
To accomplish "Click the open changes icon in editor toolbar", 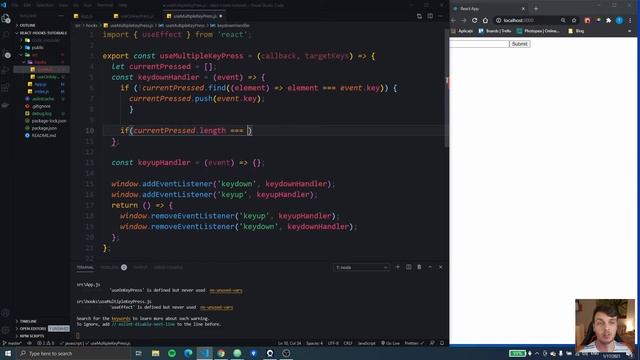I will (419, 16).
